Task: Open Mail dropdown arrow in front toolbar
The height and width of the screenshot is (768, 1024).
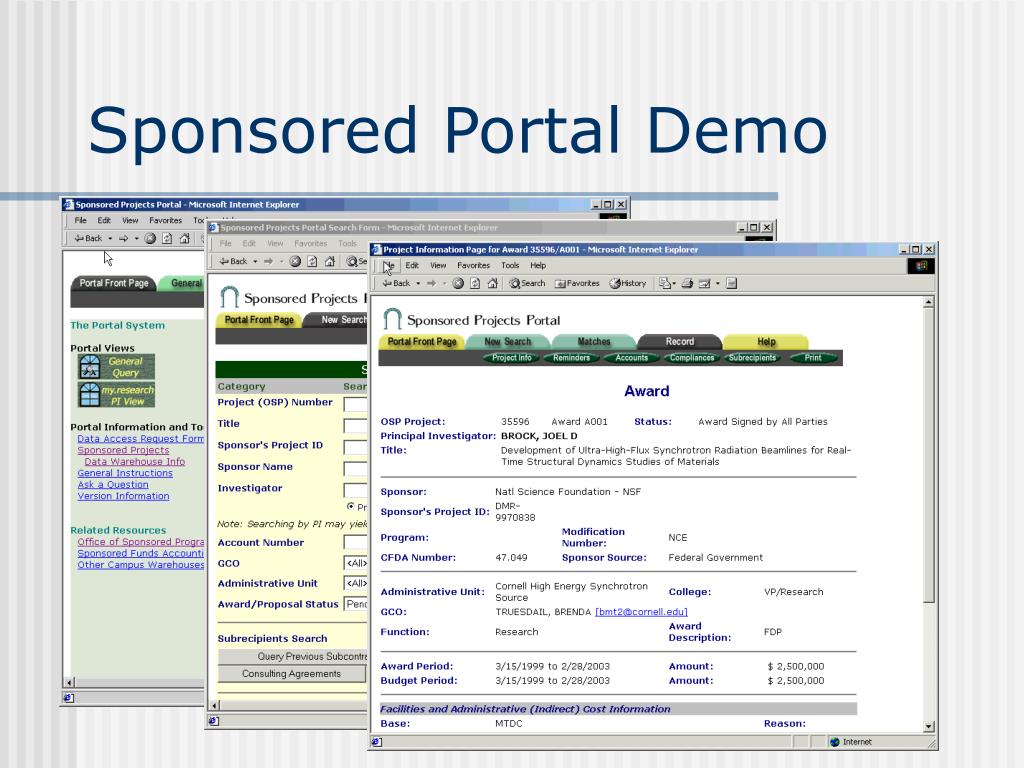Action: (x=674, y=283)
